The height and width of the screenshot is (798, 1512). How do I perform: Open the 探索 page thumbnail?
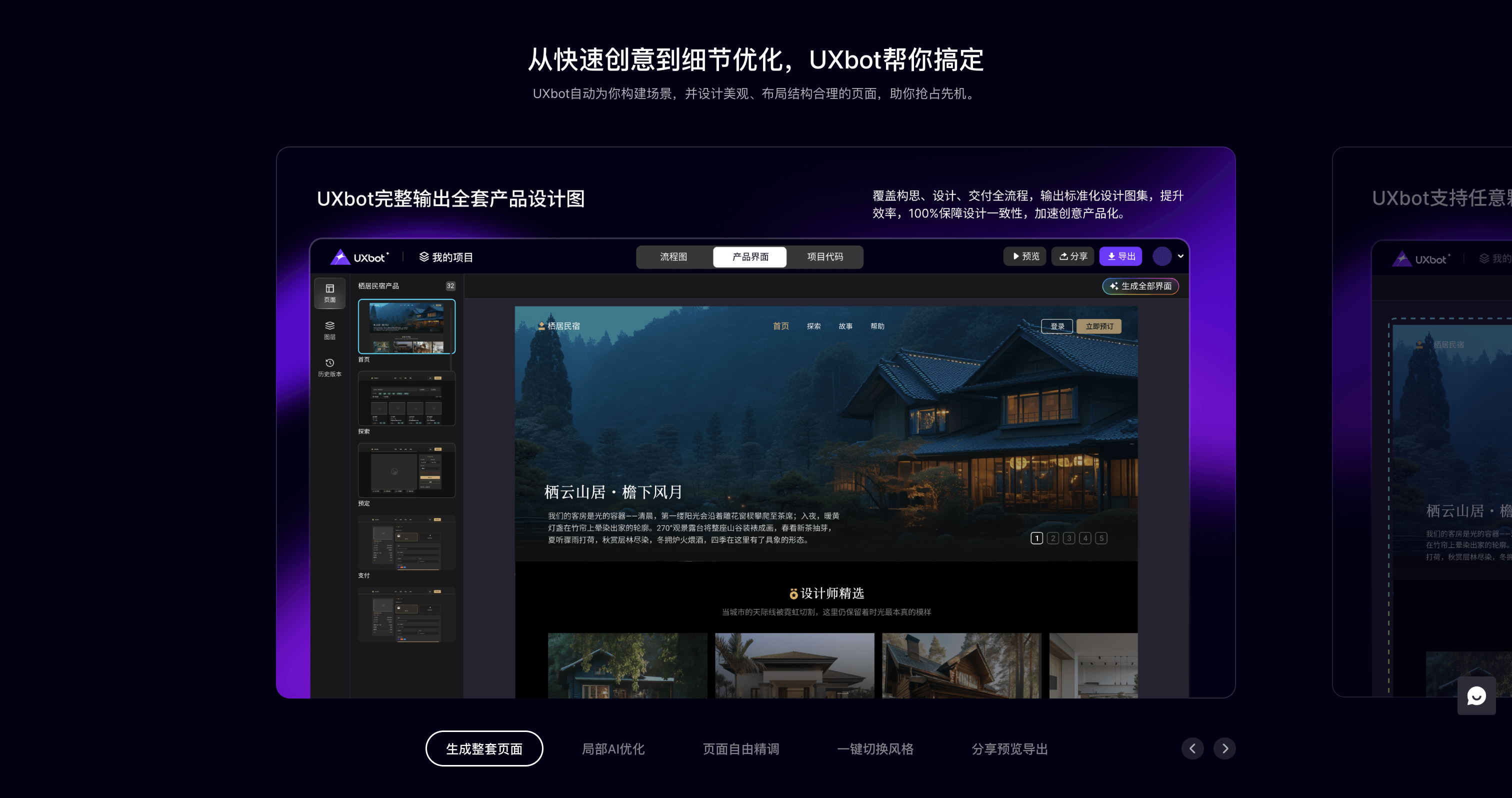click(406, 398)
